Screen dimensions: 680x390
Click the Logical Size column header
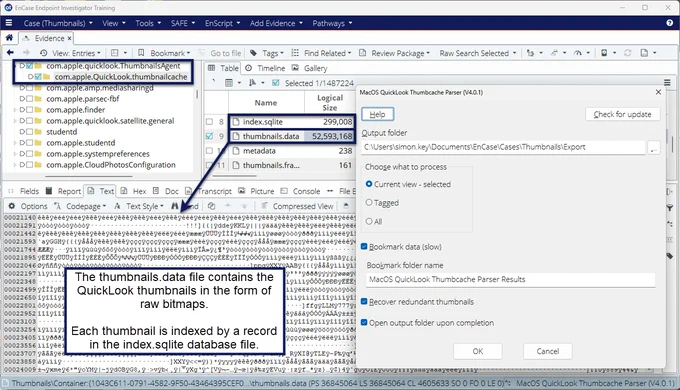pos(330,103)
